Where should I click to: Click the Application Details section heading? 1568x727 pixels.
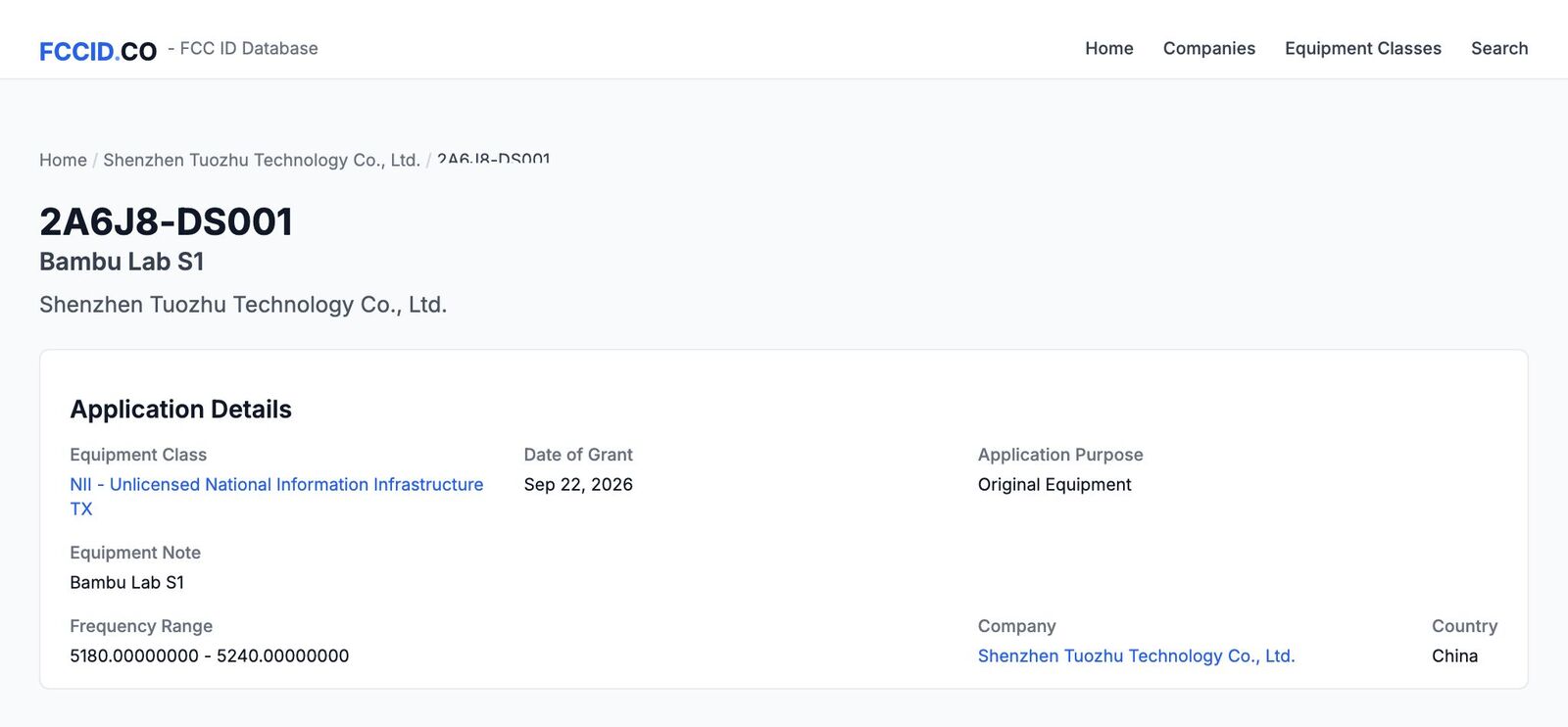(x=180, y=409)
